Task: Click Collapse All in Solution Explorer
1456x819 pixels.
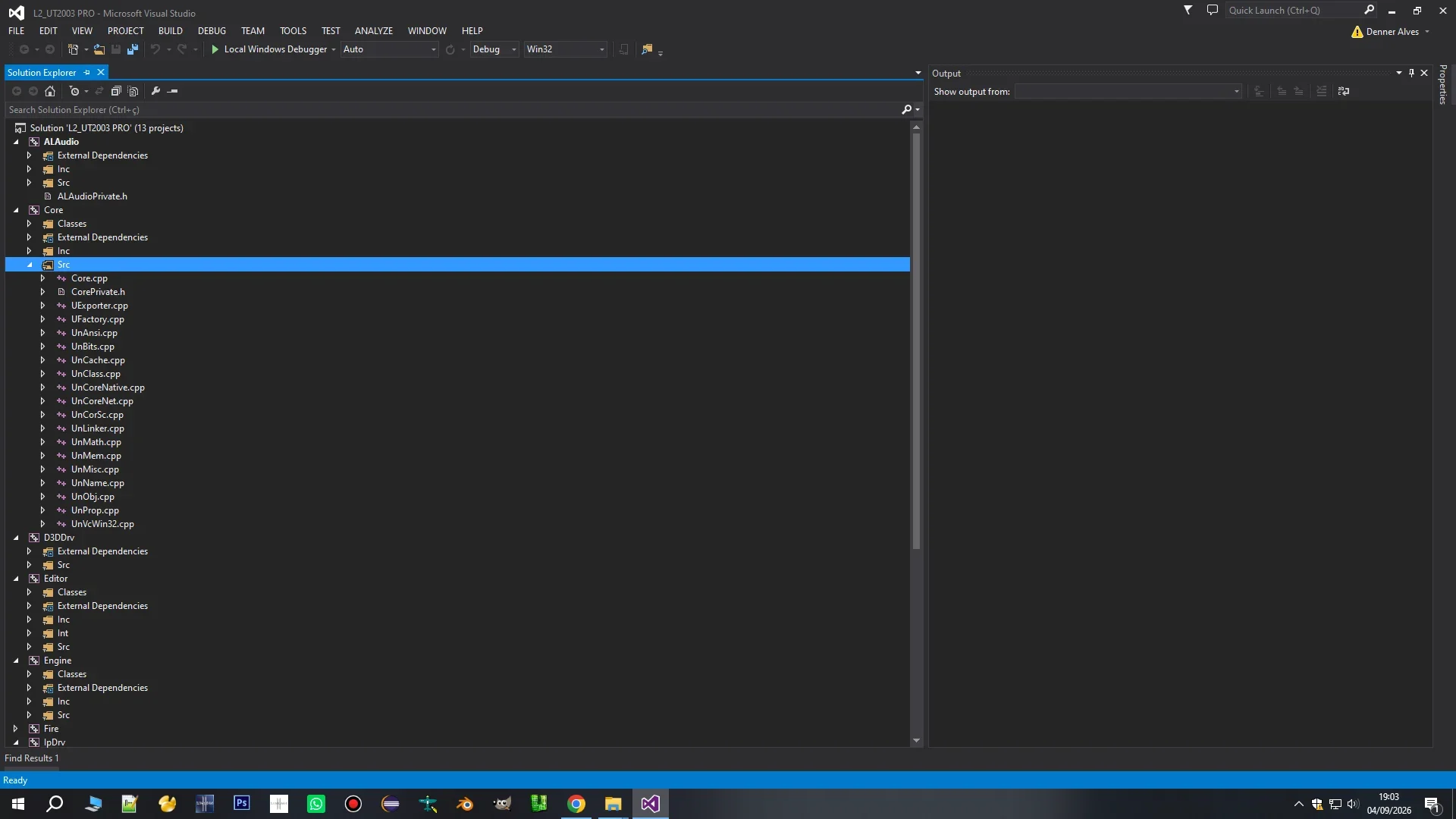Action: pos(116,91)
